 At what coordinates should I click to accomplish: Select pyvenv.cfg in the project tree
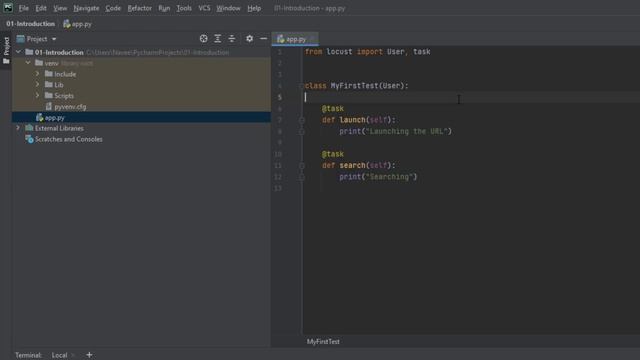[141, 107]
